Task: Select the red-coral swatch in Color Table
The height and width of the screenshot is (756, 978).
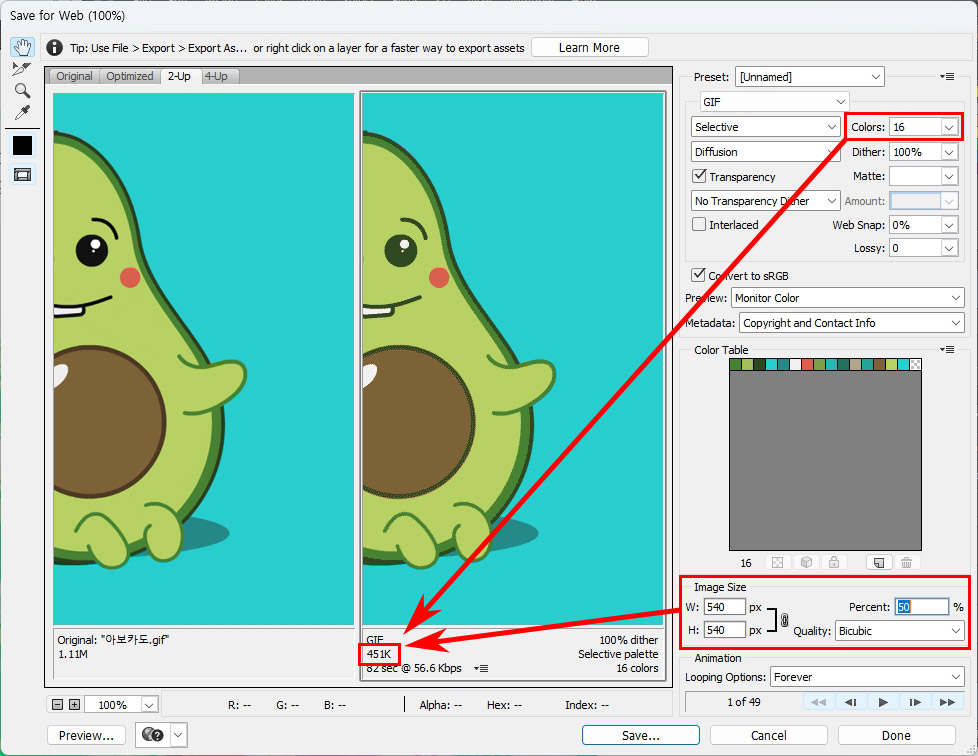Action: click(807, 364)
